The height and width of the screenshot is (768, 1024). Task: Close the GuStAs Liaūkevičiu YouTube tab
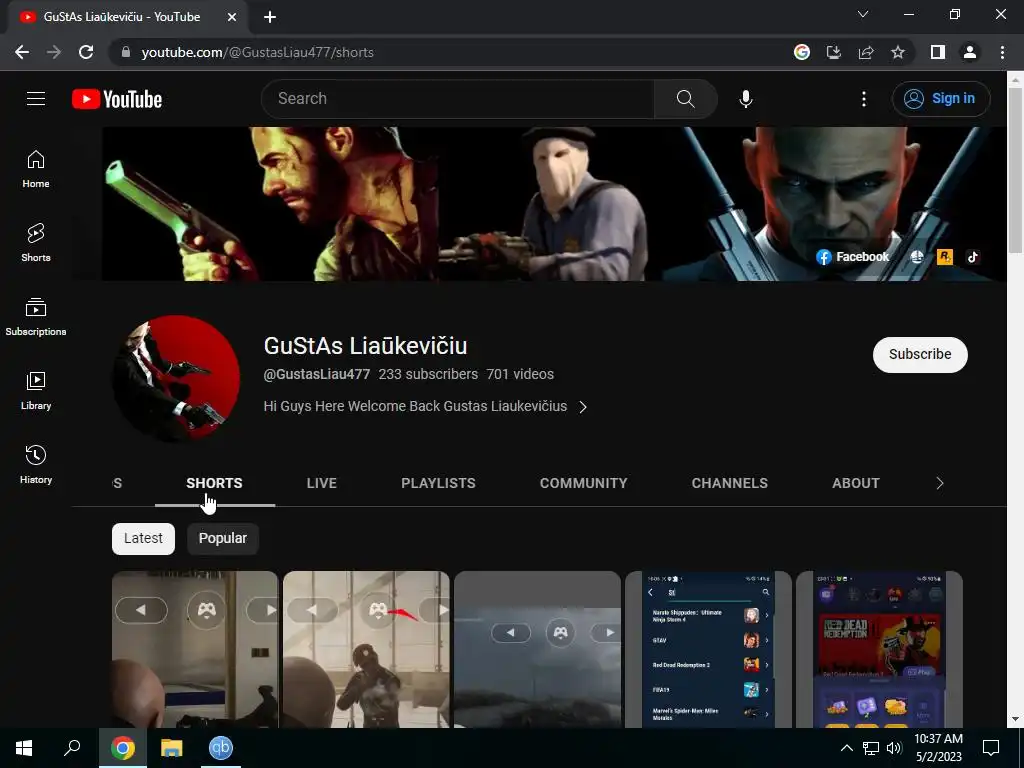pos(232,17)
